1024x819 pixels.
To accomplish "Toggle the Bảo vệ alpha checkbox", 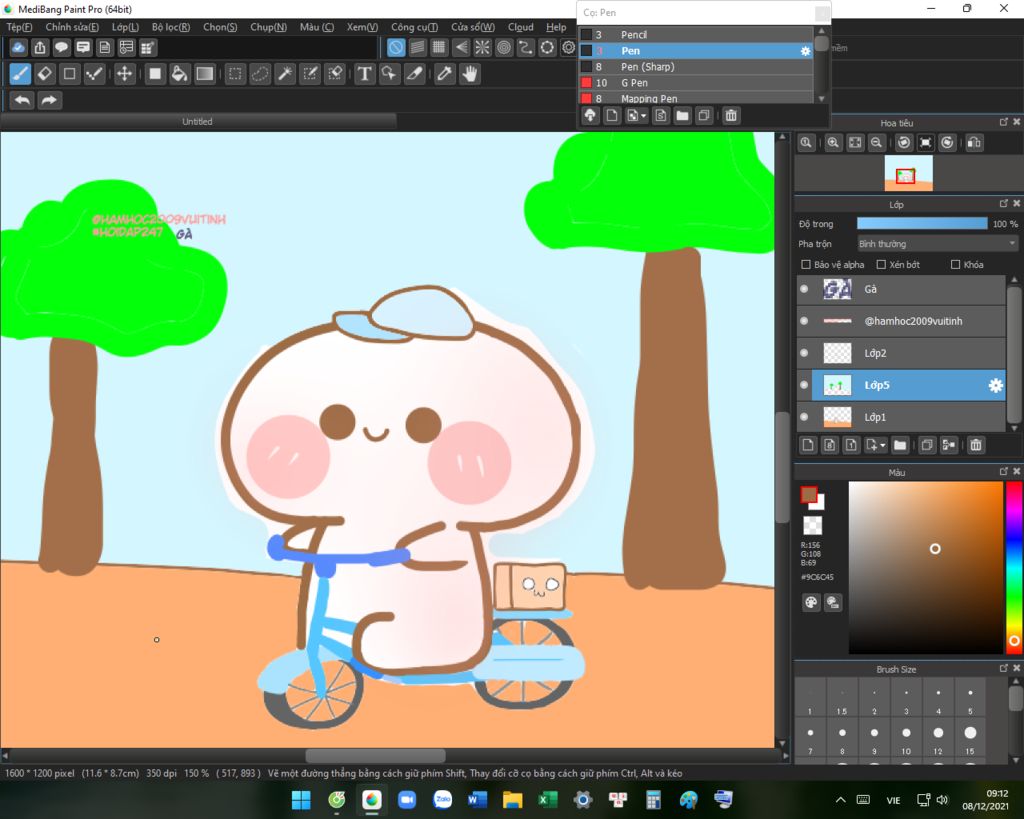I will [x=806, y=265].
